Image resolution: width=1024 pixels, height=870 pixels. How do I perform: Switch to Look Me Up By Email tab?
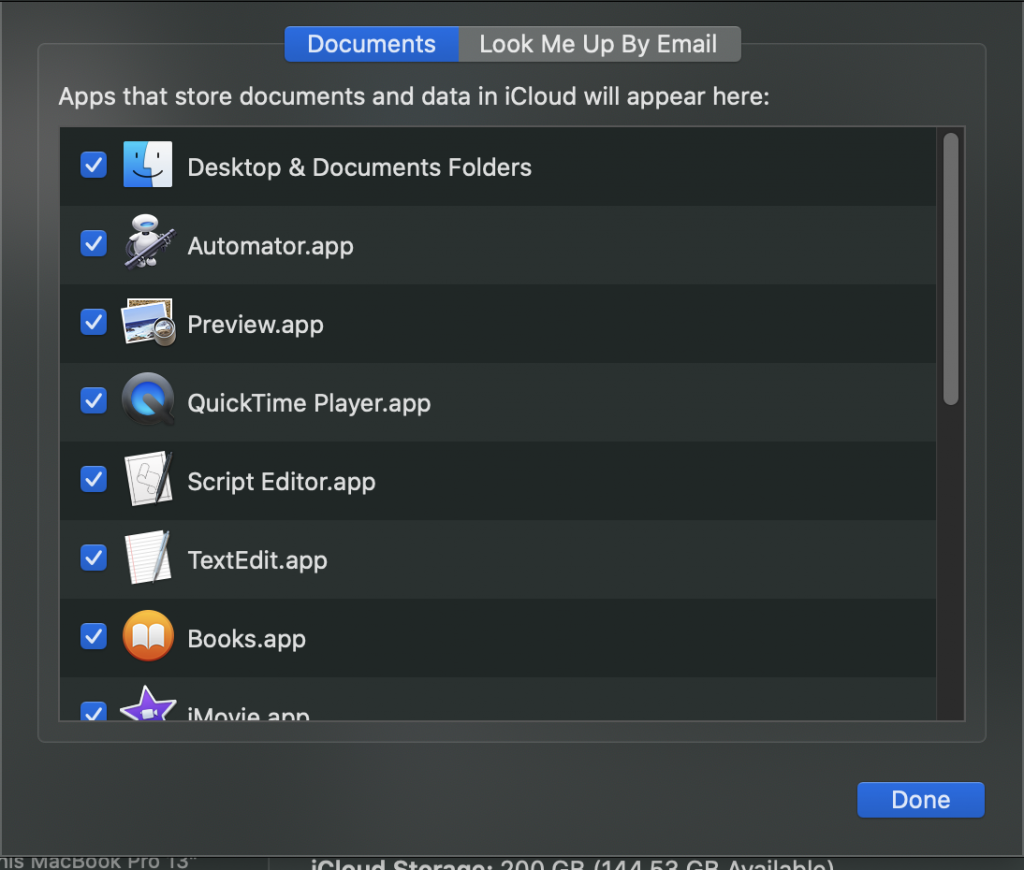[x=600, y=44]
